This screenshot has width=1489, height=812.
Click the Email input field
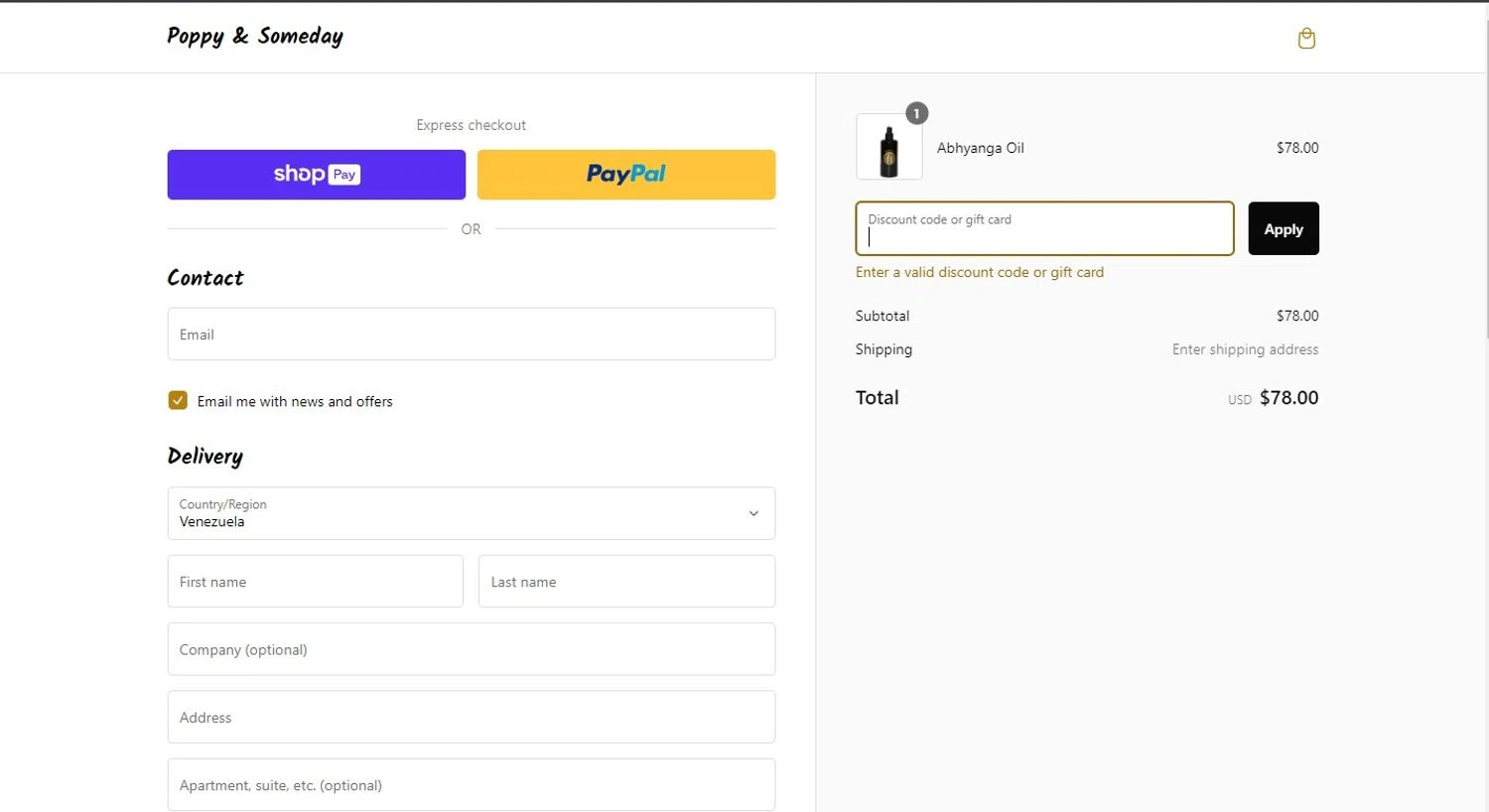point(471,335)
